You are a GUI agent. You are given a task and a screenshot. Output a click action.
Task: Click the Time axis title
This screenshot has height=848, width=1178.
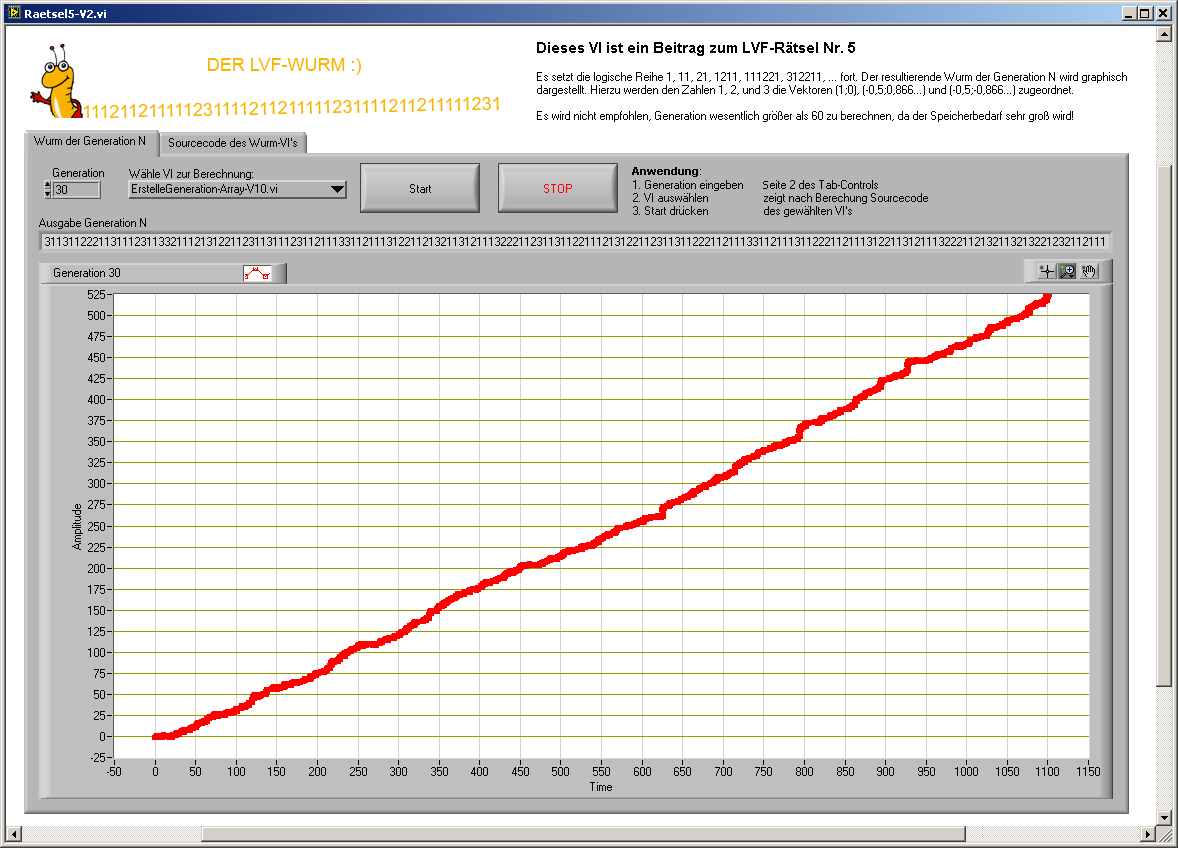click(600, 787)
